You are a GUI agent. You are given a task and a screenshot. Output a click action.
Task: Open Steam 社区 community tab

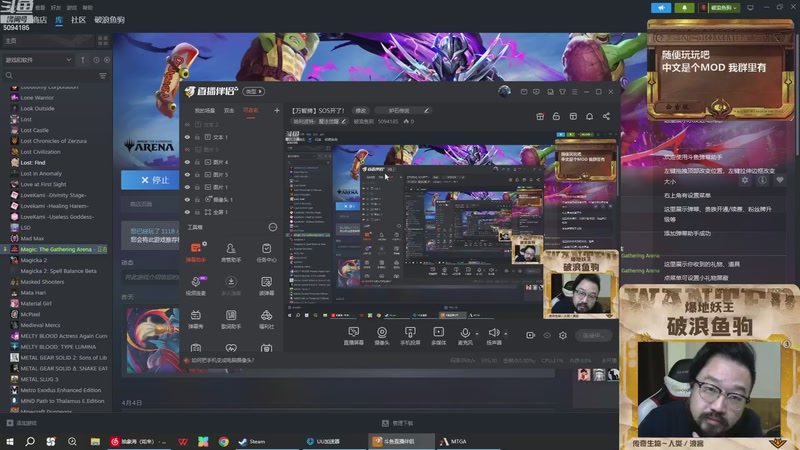78,20
